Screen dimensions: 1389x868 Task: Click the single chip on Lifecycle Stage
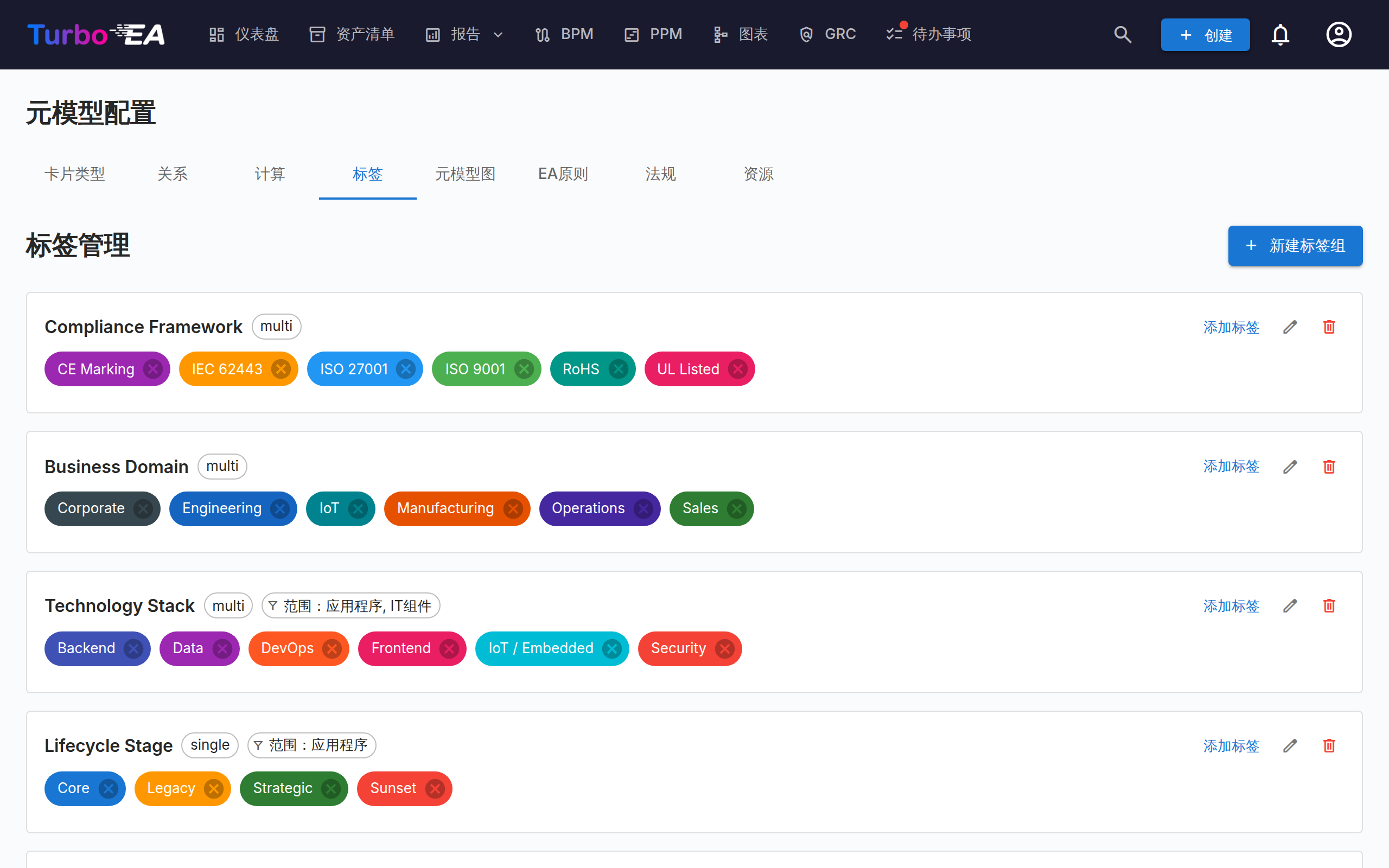[x=209, y=745]
